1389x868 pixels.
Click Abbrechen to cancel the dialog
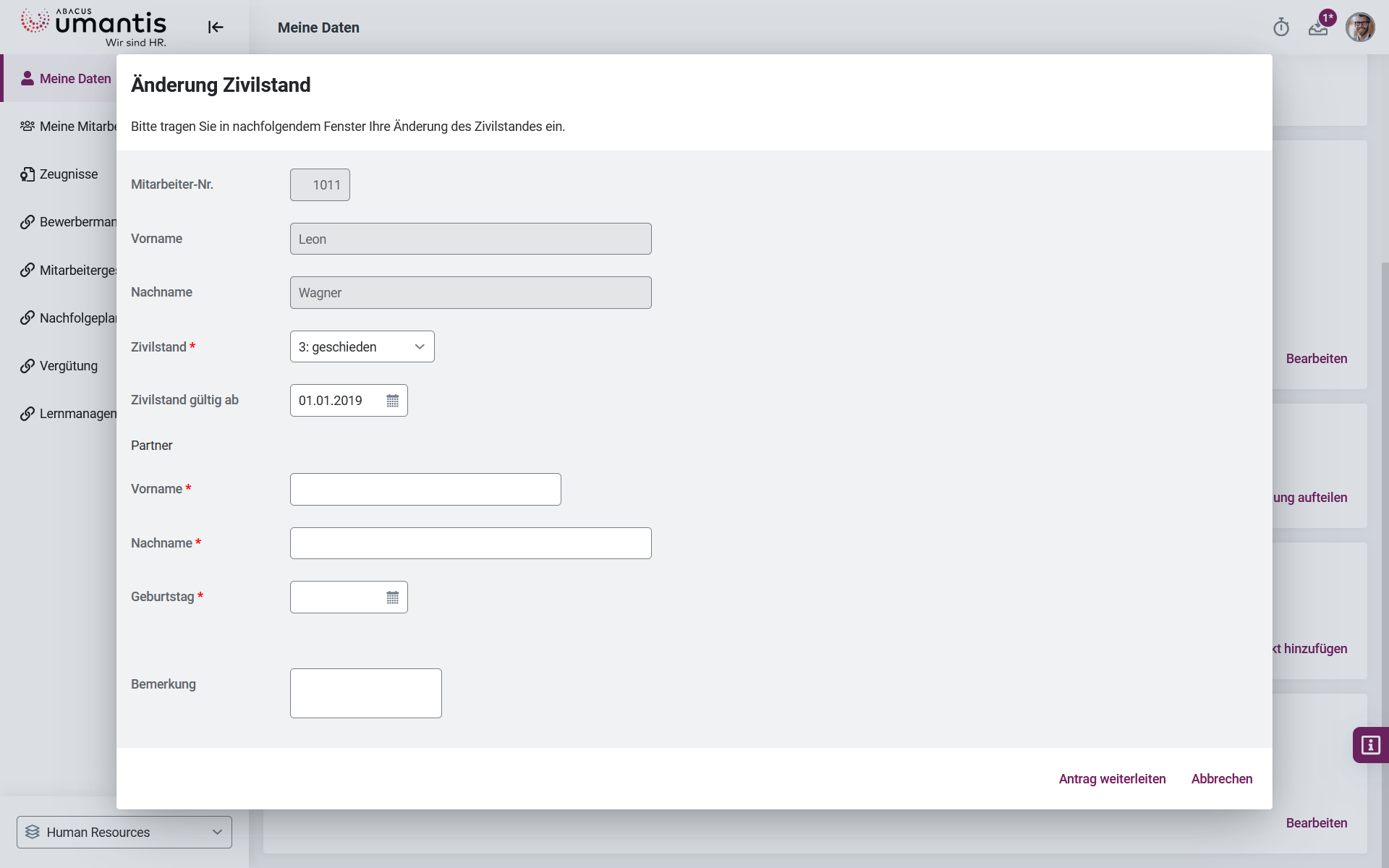click(x=1221, y=779)
